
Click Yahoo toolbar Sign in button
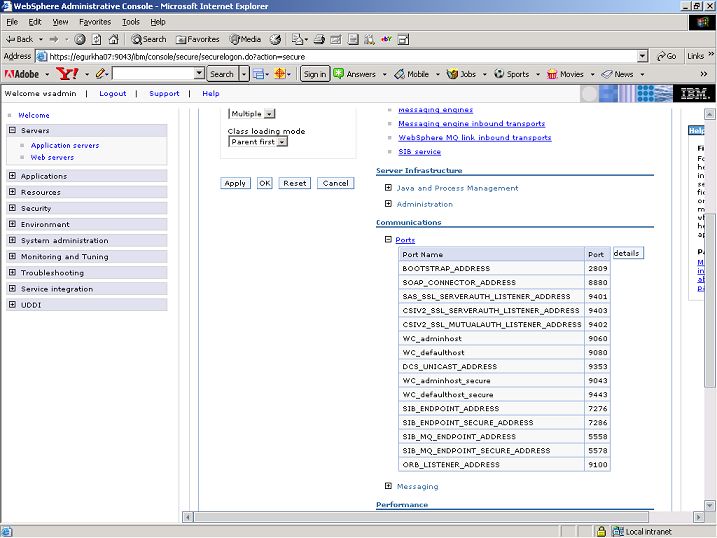315,74
